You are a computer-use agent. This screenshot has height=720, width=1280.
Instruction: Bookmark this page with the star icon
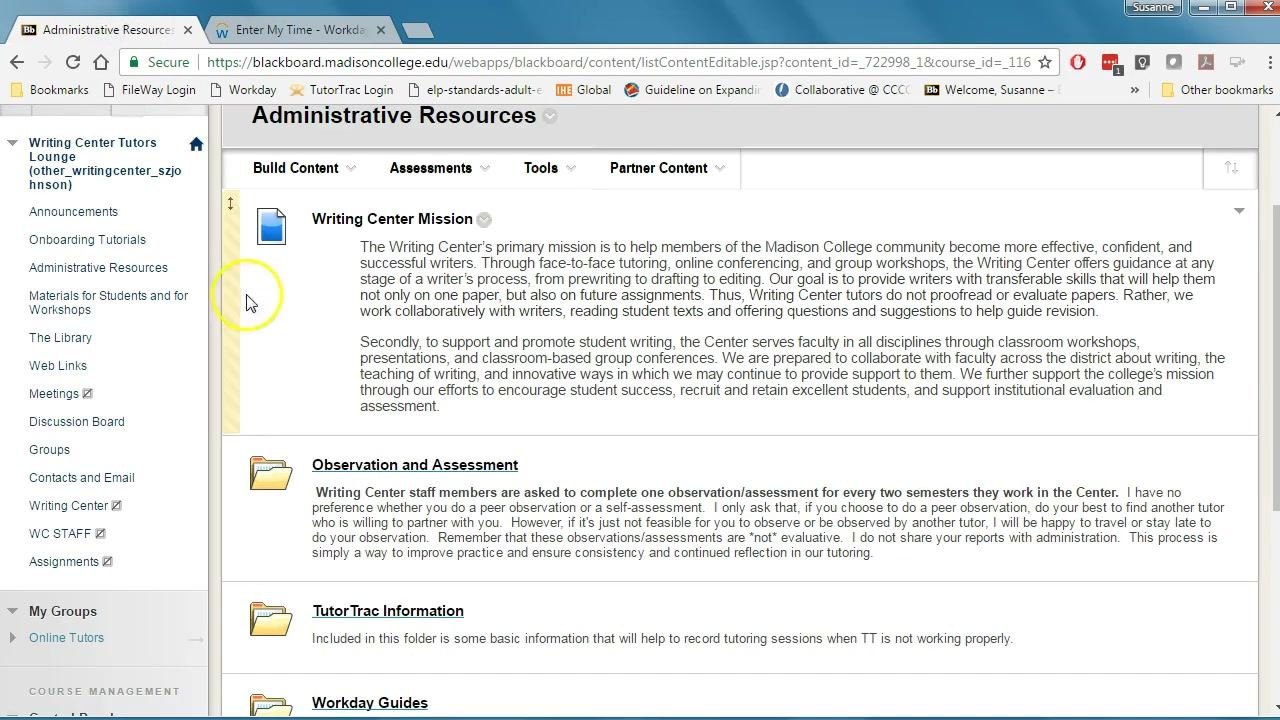point(1045,62)
